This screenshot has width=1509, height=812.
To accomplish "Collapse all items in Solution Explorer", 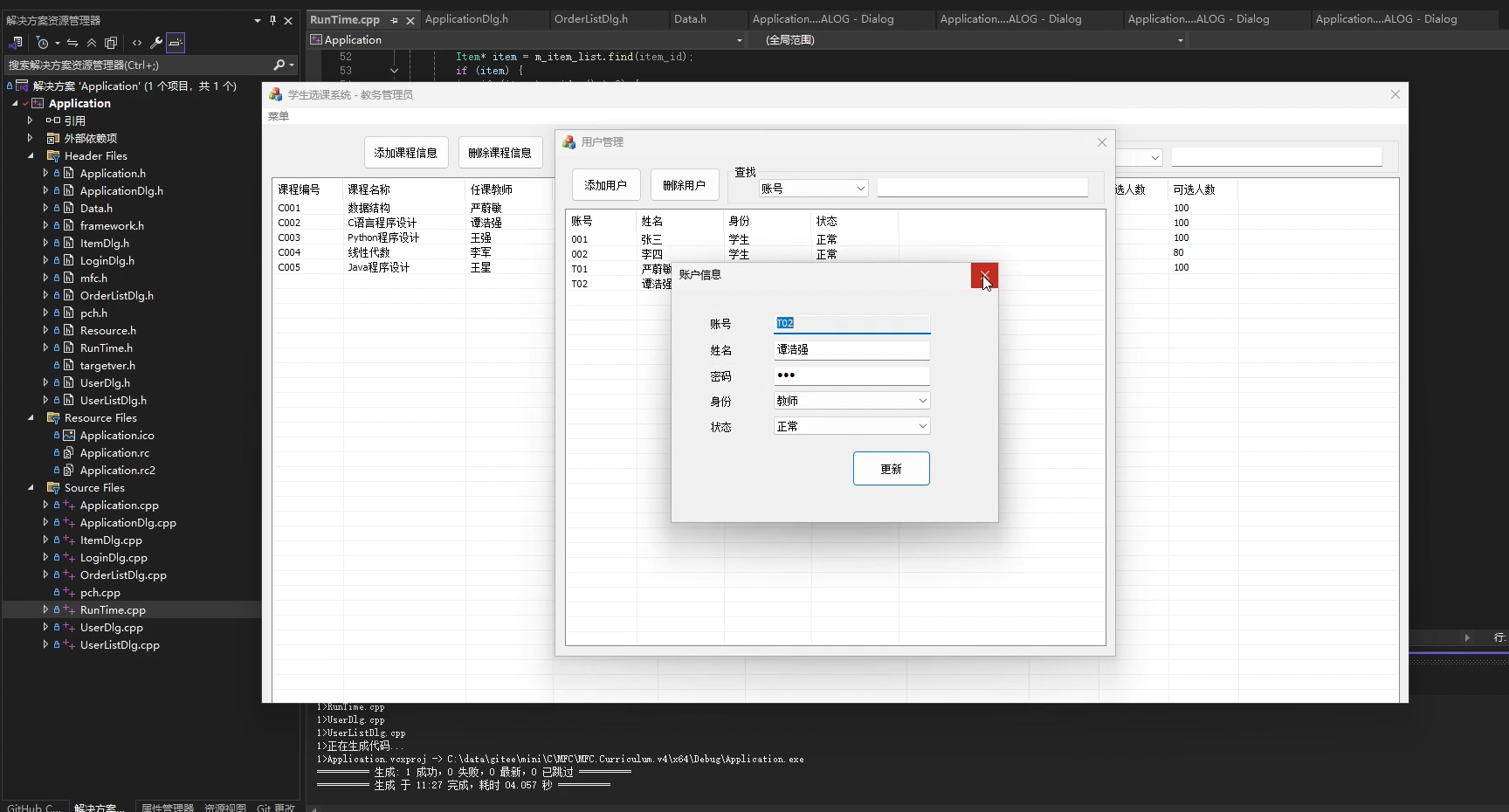I will 92,42.
